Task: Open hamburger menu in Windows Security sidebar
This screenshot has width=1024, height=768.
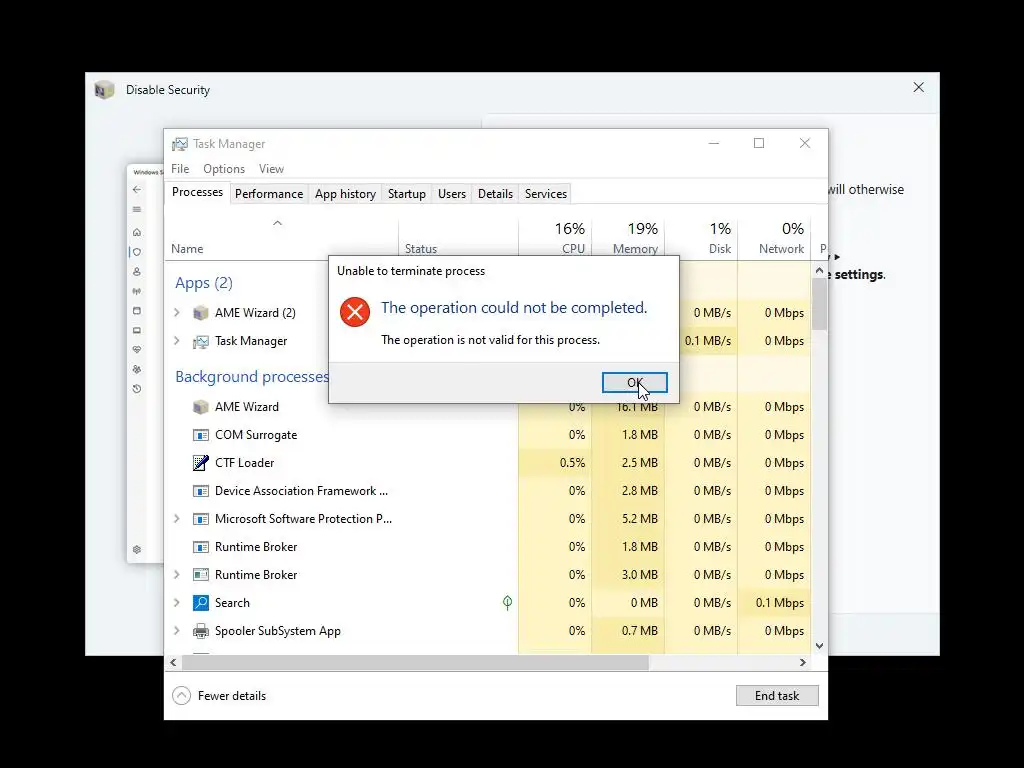Action: (136, 210)
